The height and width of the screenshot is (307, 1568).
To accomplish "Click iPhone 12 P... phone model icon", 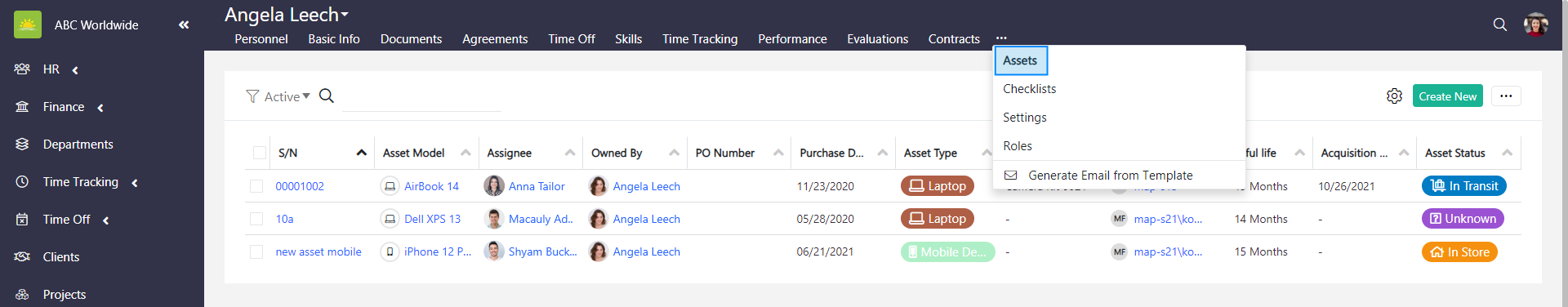I will click(390, 251).
